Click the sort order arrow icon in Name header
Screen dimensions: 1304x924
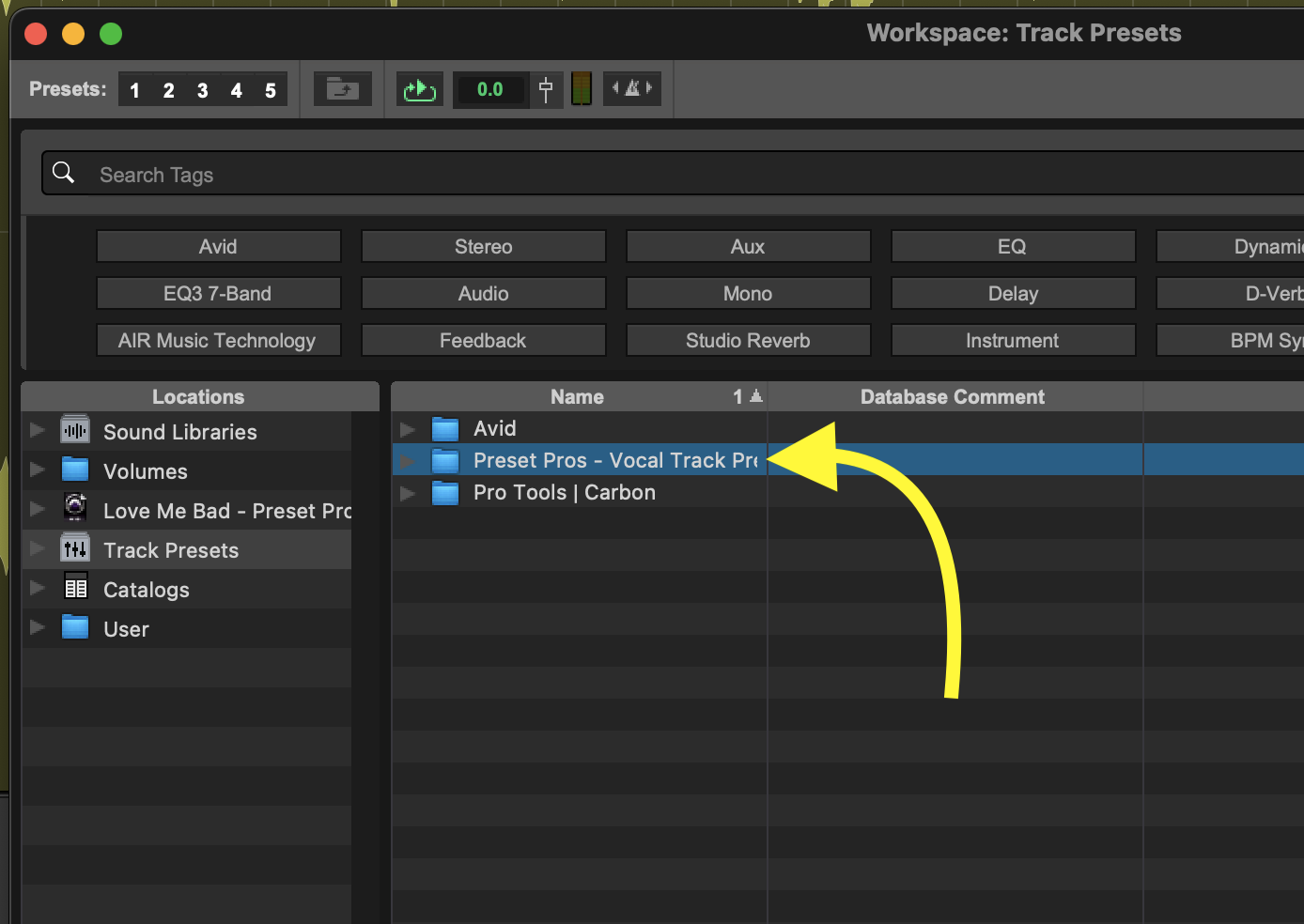click(x=756, y=396)
